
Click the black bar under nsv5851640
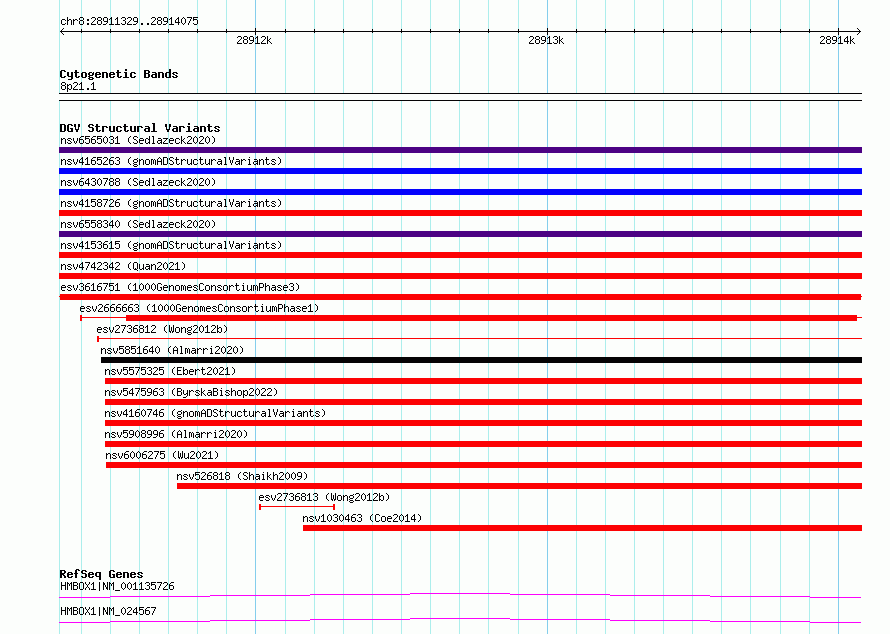click(x=481, y=360)
